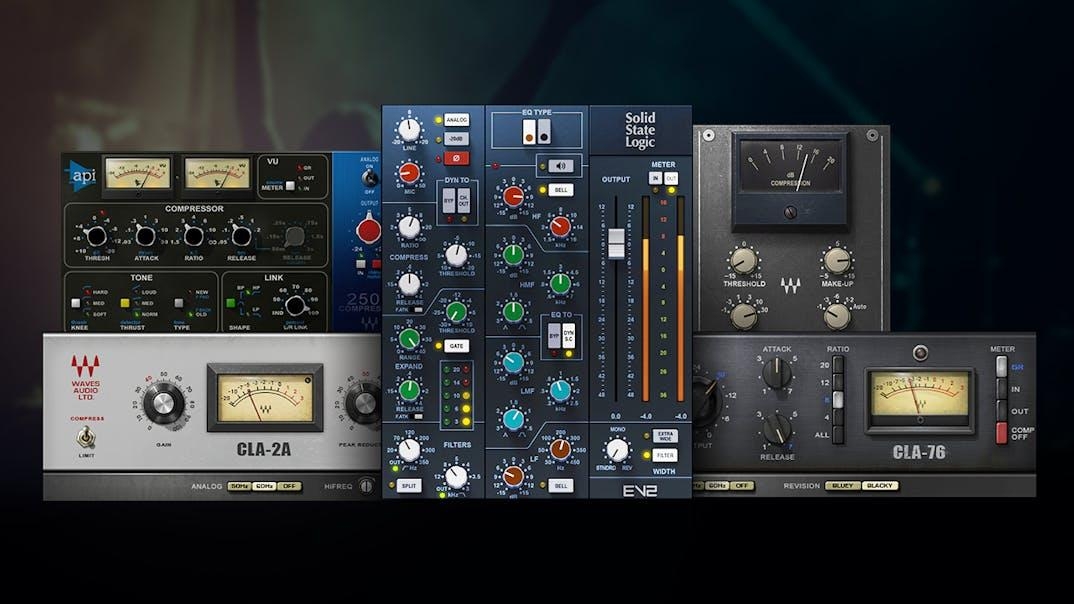Click the Extra Wide width button
Image resolution: width=1074 pixels, height=604 pixels.
pyautogui.click(x=664, y=436)
